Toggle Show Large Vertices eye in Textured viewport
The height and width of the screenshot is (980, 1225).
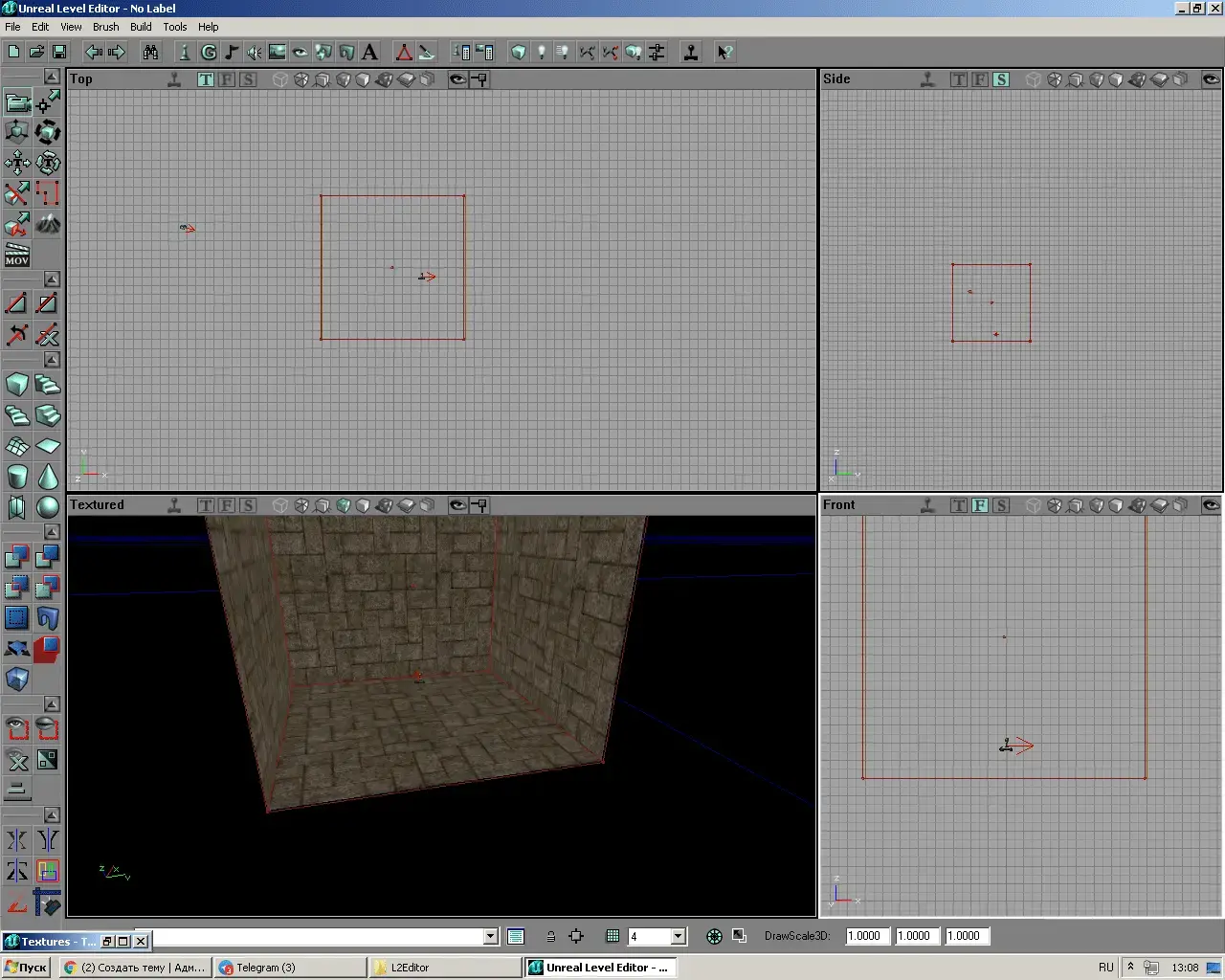(x=458, y=505)
